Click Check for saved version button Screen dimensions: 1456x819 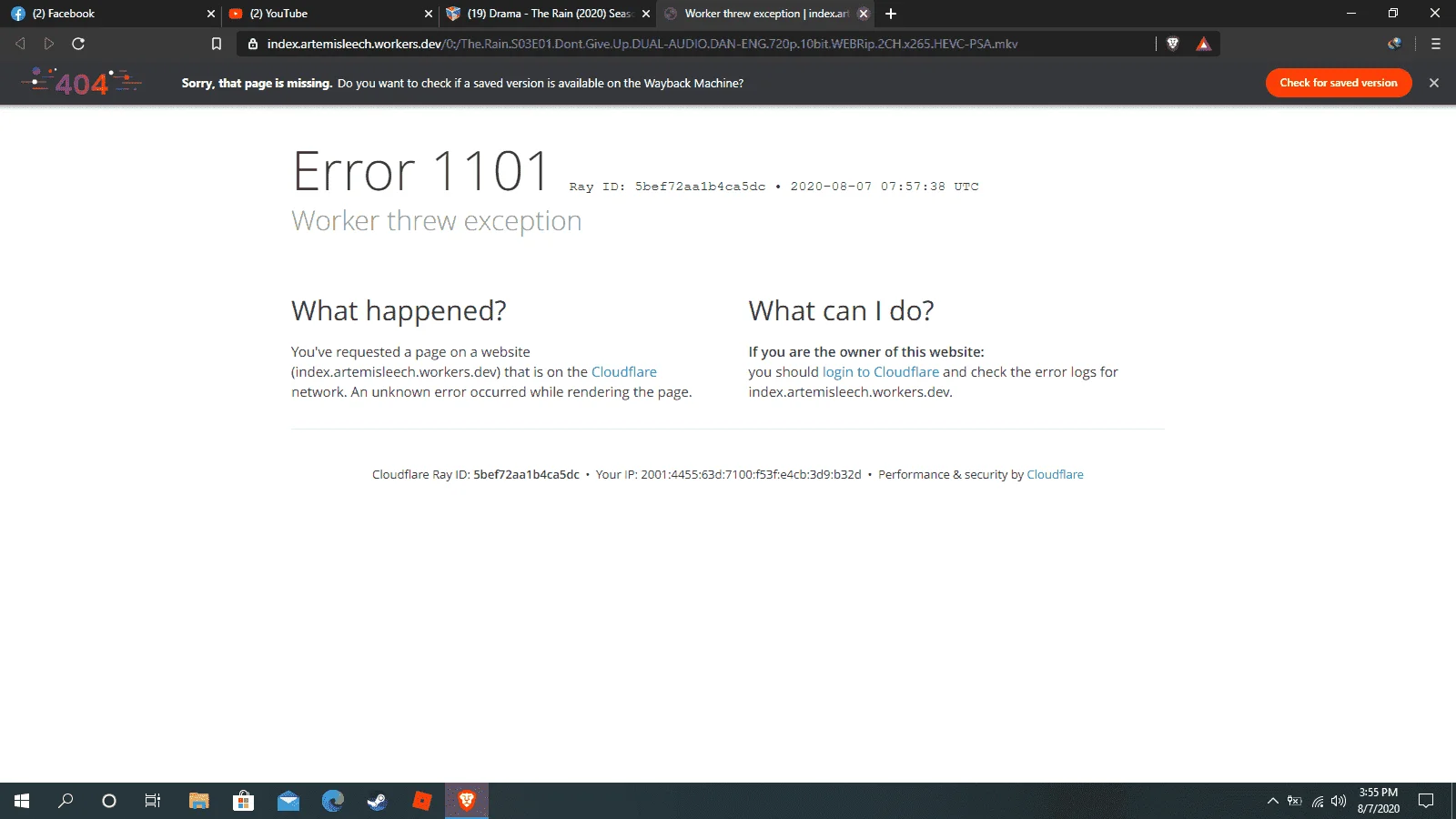(1339, 83)
